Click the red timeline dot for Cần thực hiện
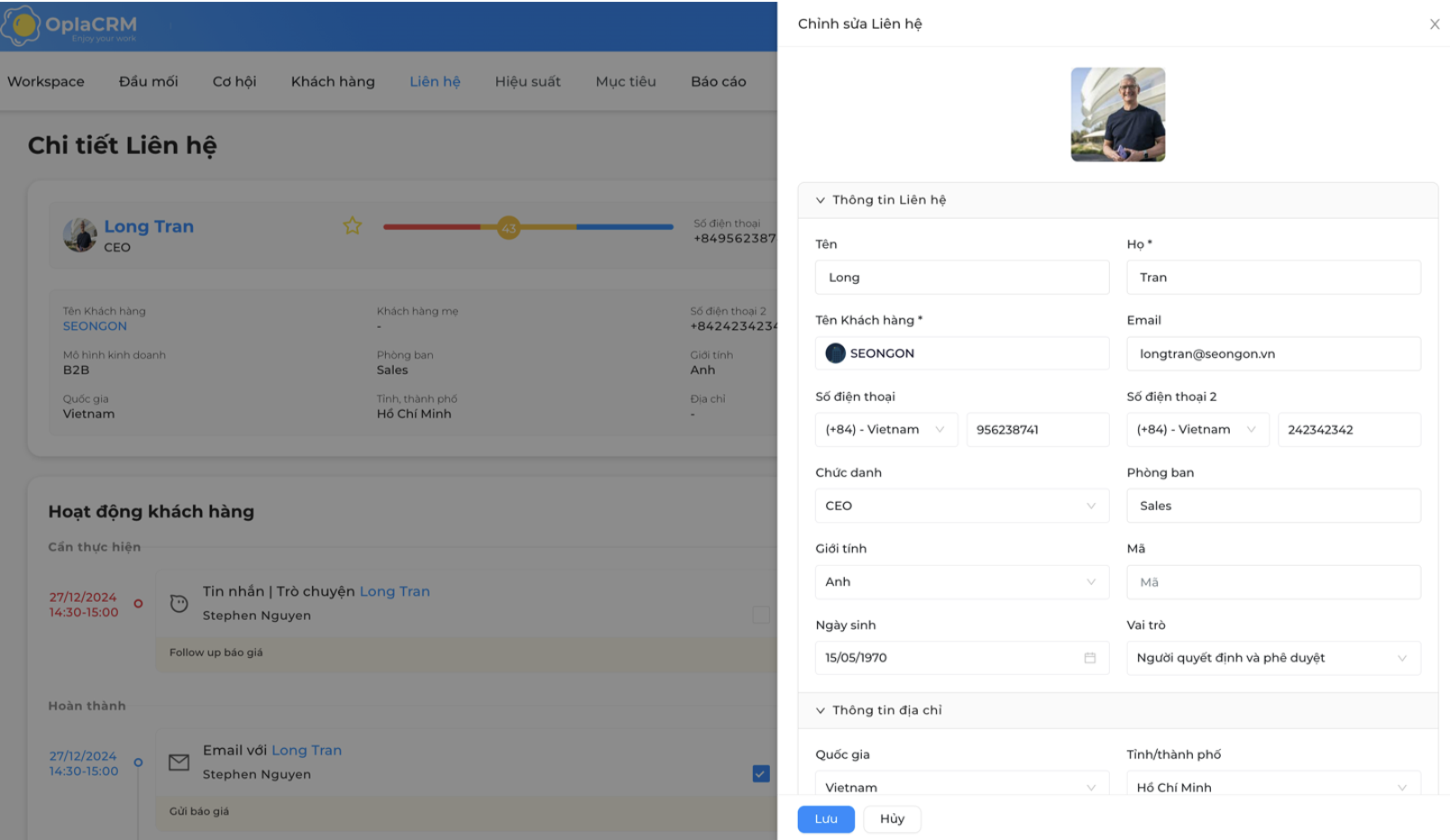The height and width of the screenshot is (840, 1450). point(138,603)
